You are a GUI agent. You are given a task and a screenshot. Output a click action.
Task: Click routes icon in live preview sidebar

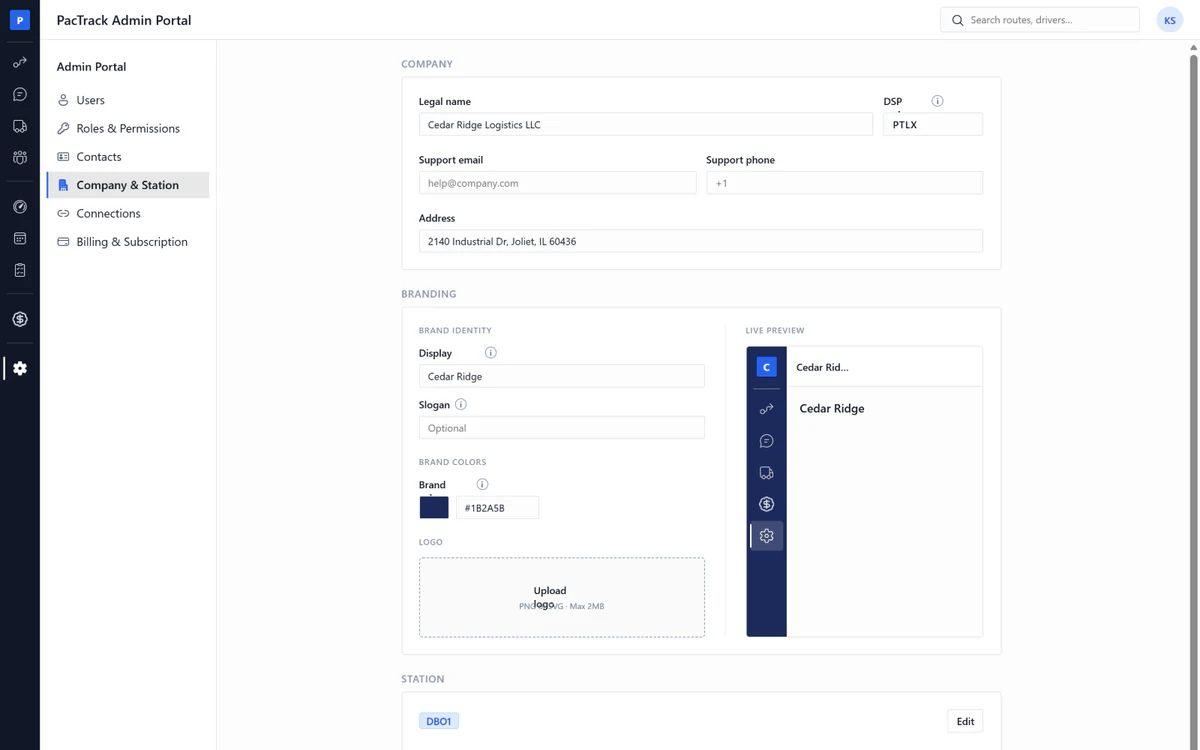click(767, 409)
